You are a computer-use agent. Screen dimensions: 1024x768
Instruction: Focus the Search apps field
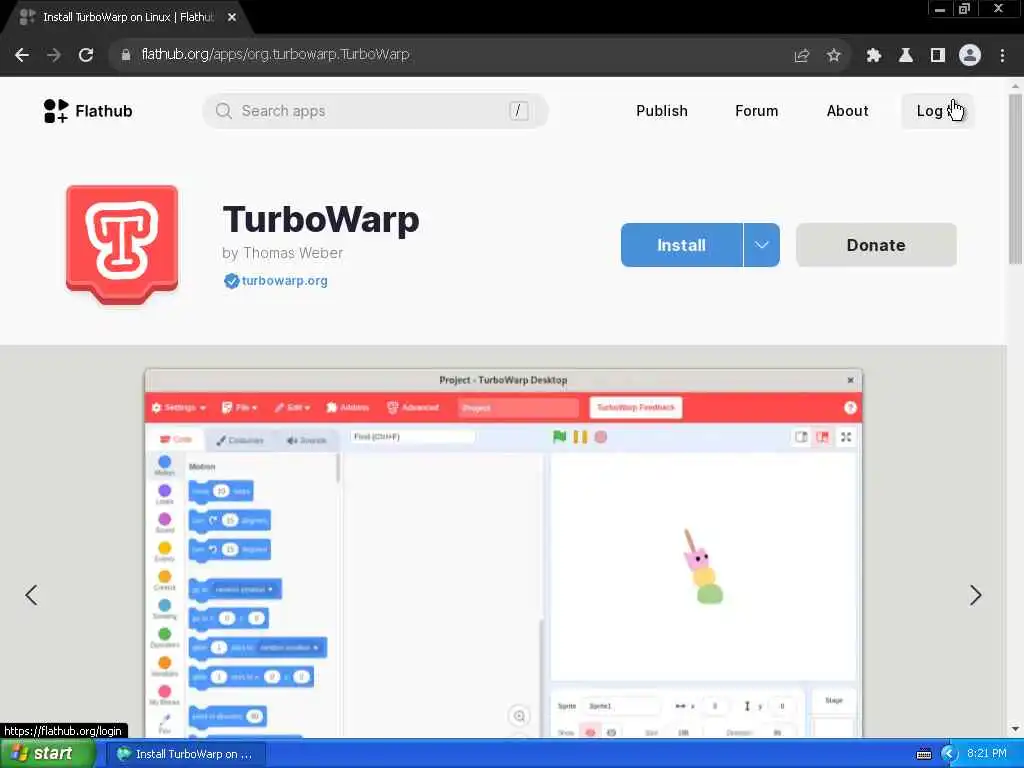pos(376,111)
